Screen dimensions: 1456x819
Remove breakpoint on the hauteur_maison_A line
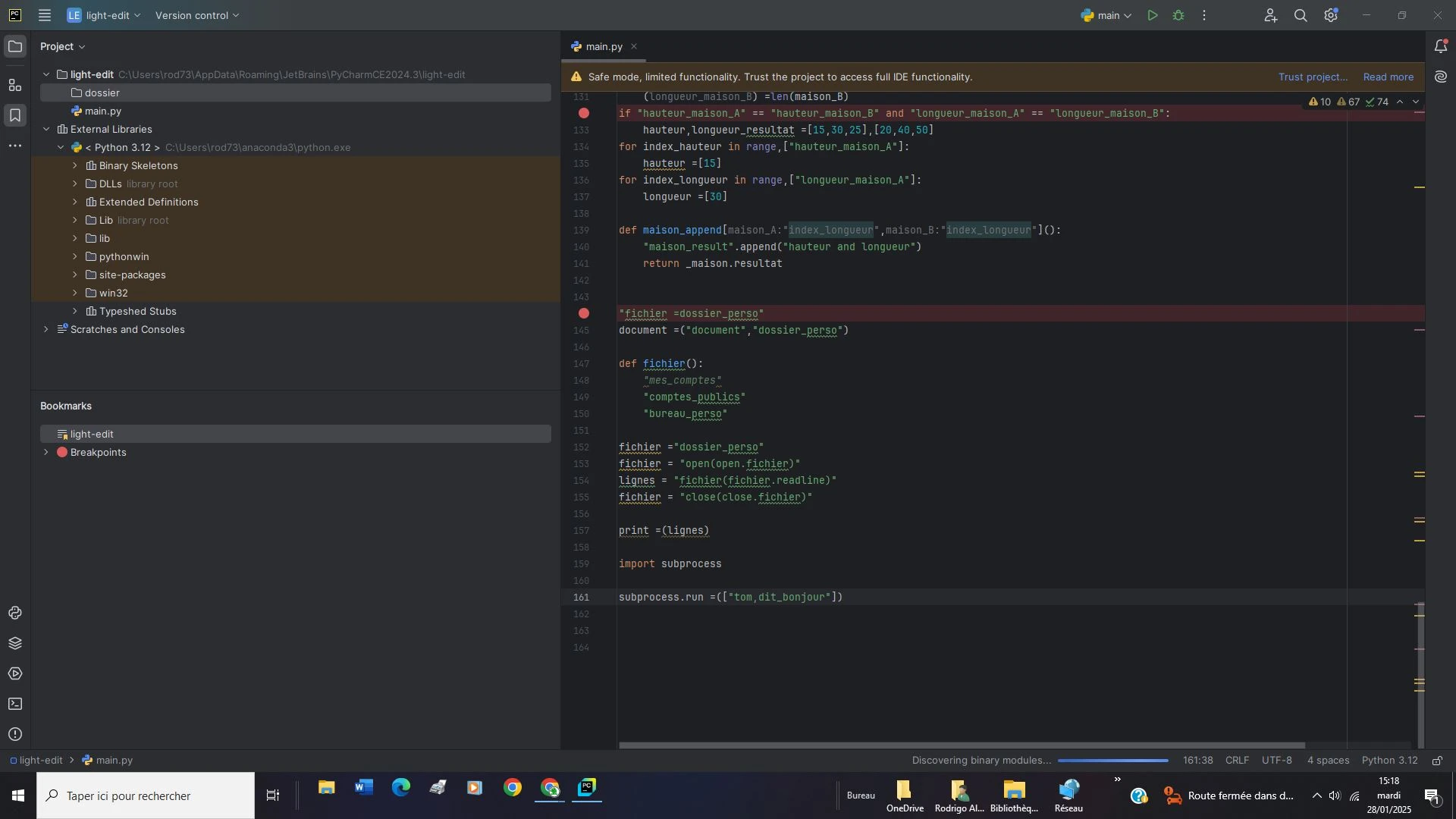583,113
